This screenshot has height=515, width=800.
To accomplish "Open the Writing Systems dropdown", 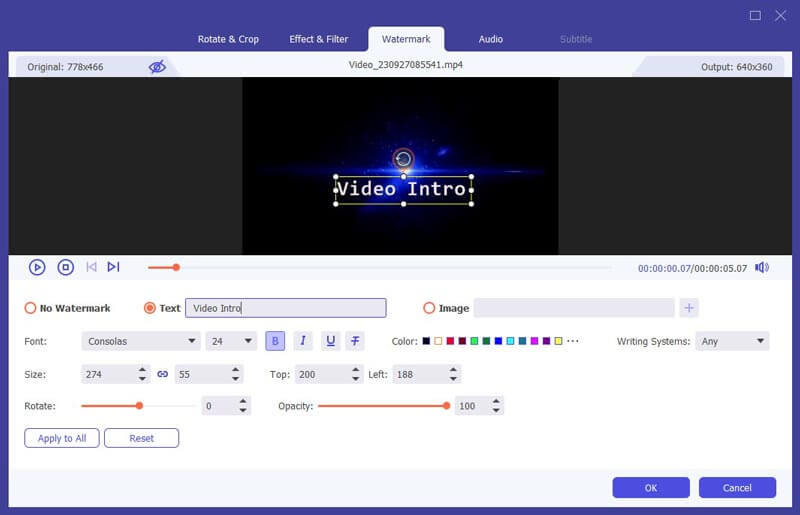I will coord(732,341).
